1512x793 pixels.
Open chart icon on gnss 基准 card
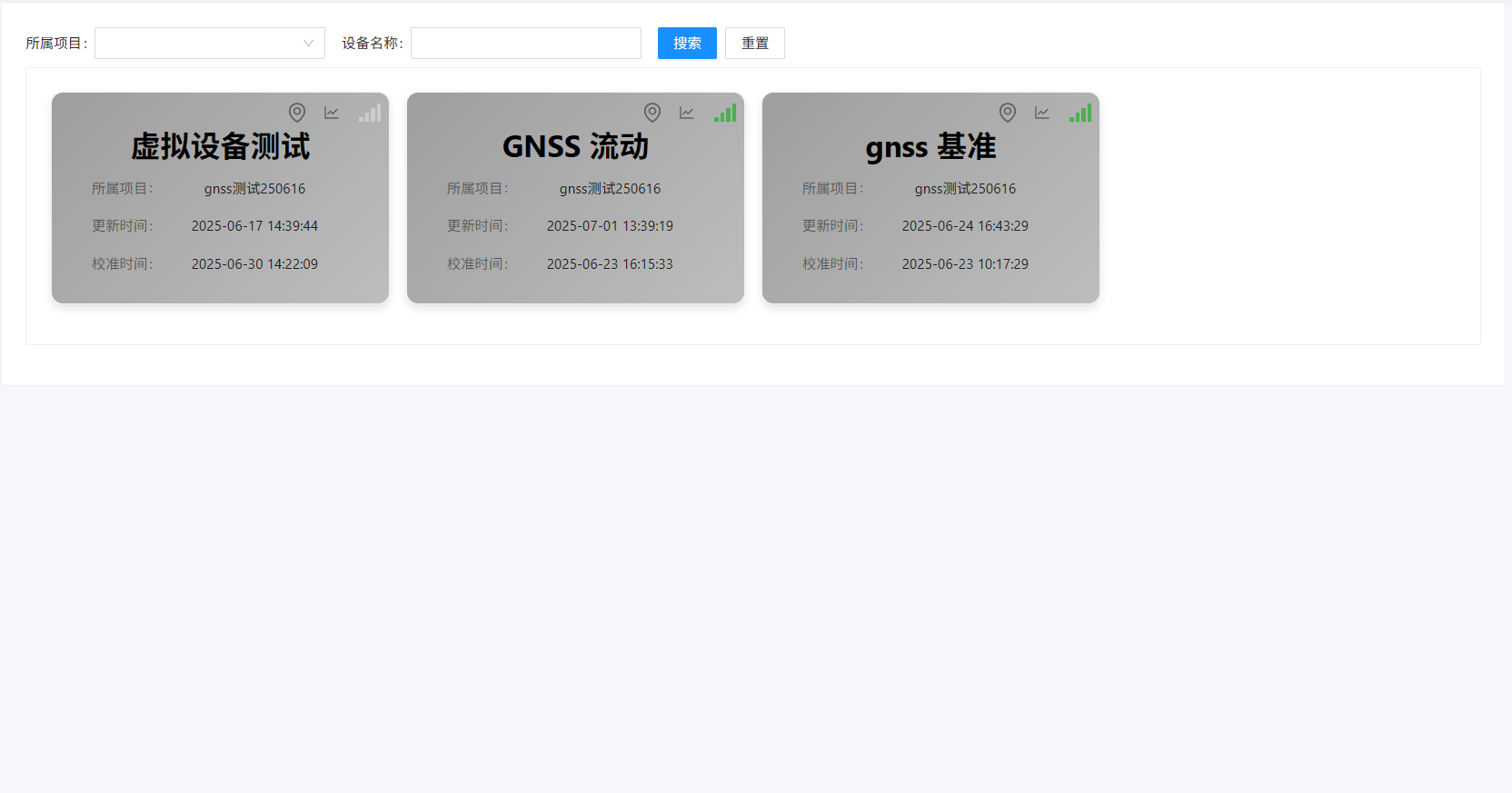pos(1042,113)
